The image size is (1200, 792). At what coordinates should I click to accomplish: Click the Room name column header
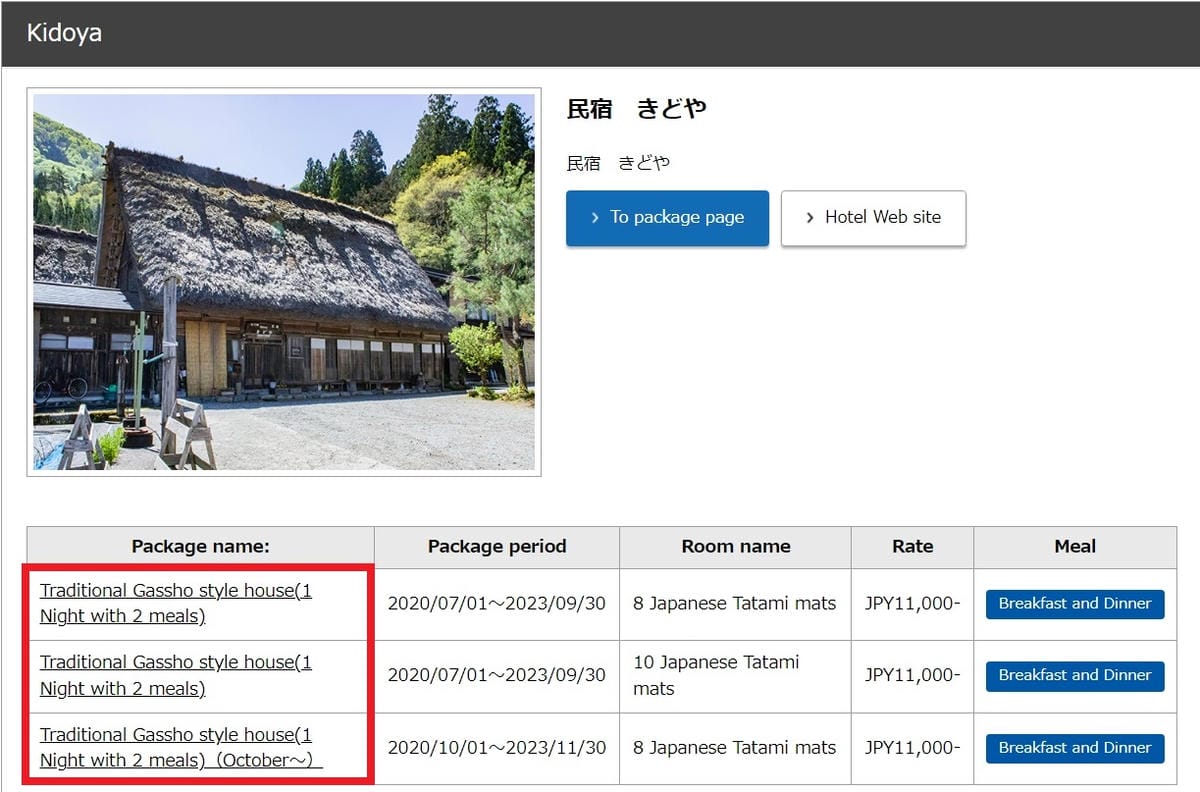click(735, 546)
